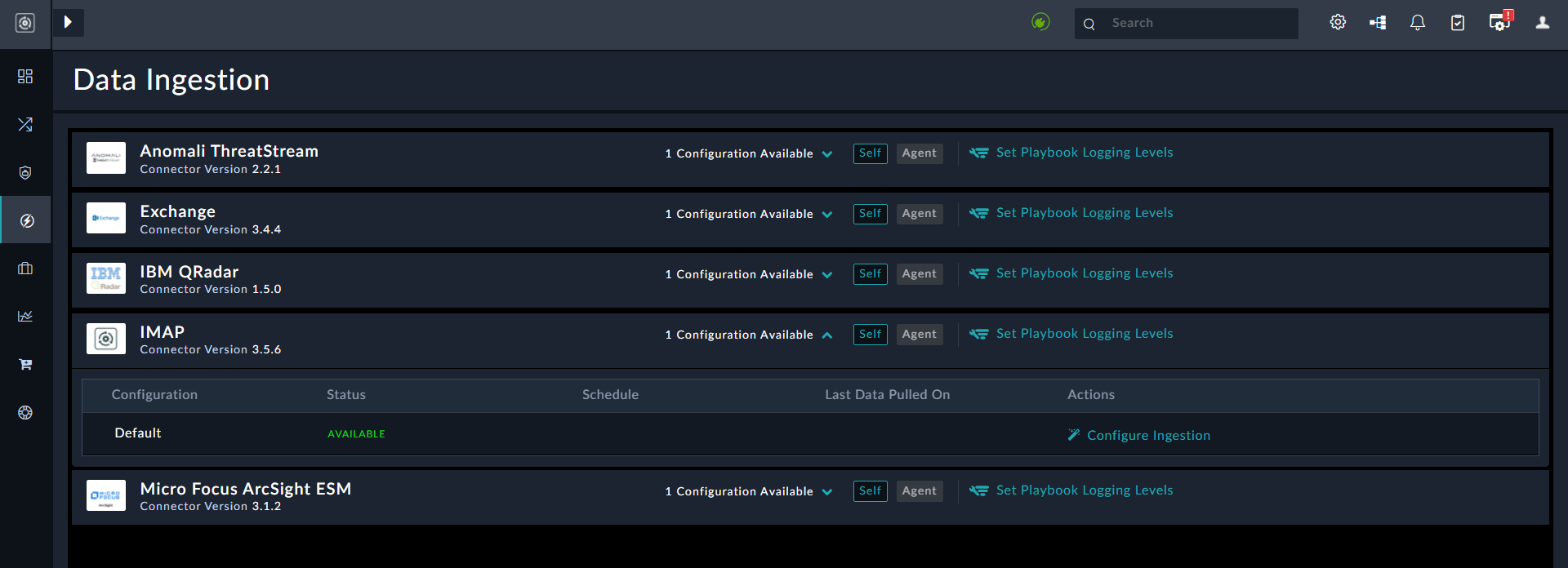Open the Automation shuffle icon in the sidebar
Image resolution: width=1568 pixels, height=568 pixels.
(x=25, y=124)
